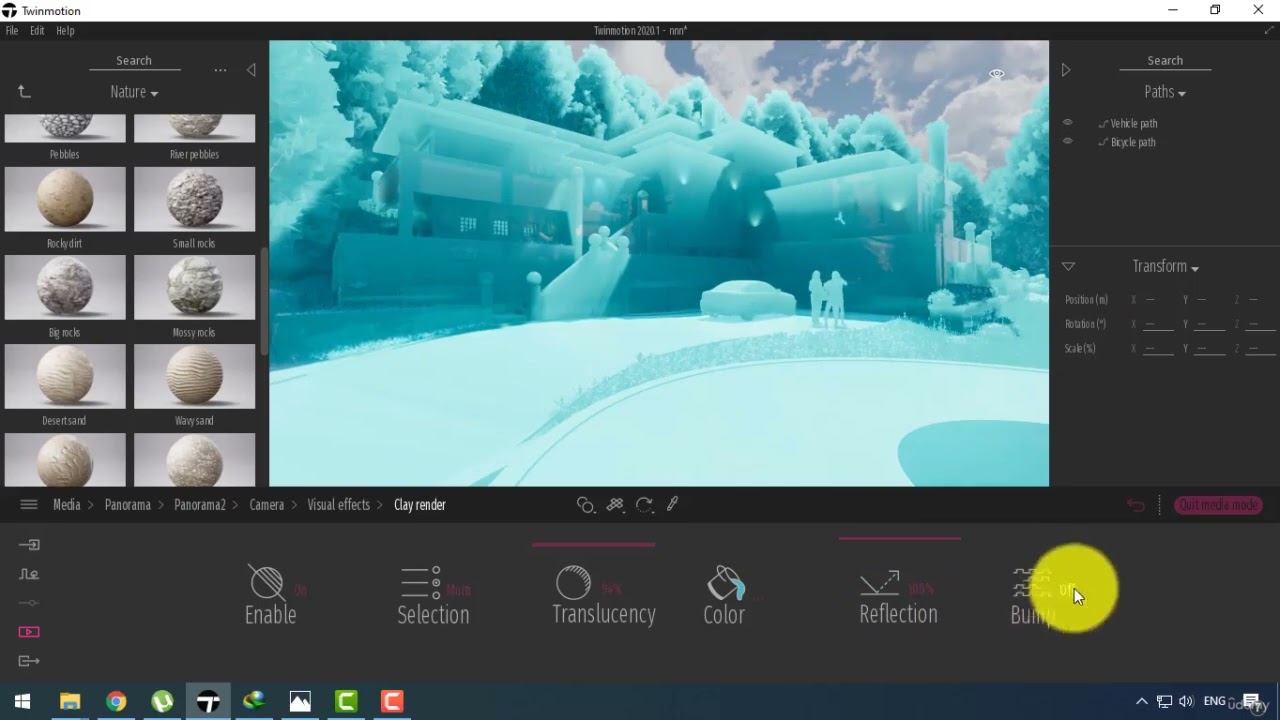Toggle visibility of Vehicle path
Screen dimensions: 1280x720
click(1068, 122)
